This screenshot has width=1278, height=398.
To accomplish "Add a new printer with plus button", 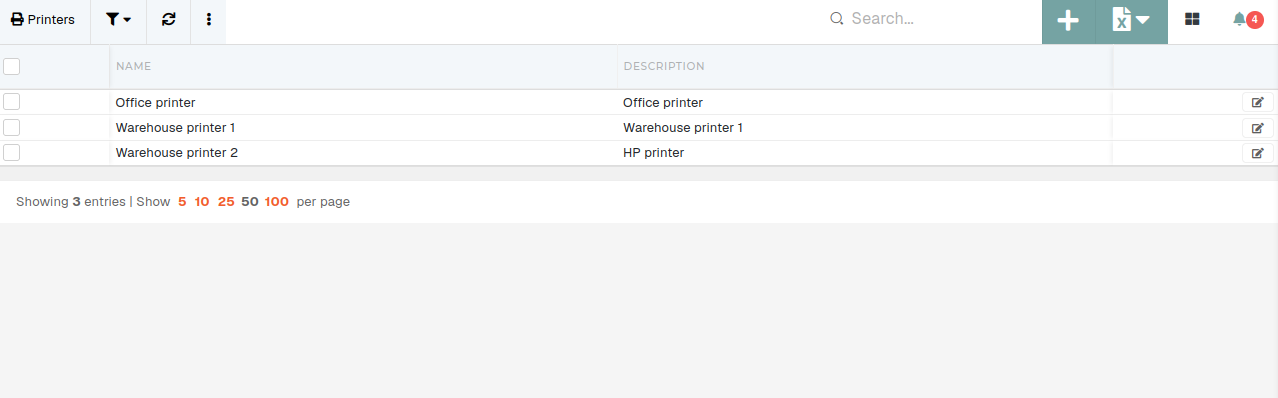I will (1068, 20).
